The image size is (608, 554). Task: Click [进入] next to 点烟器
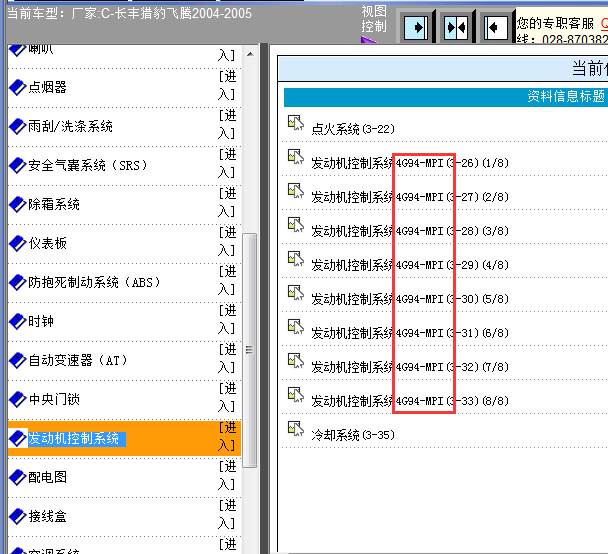[227, 86]
